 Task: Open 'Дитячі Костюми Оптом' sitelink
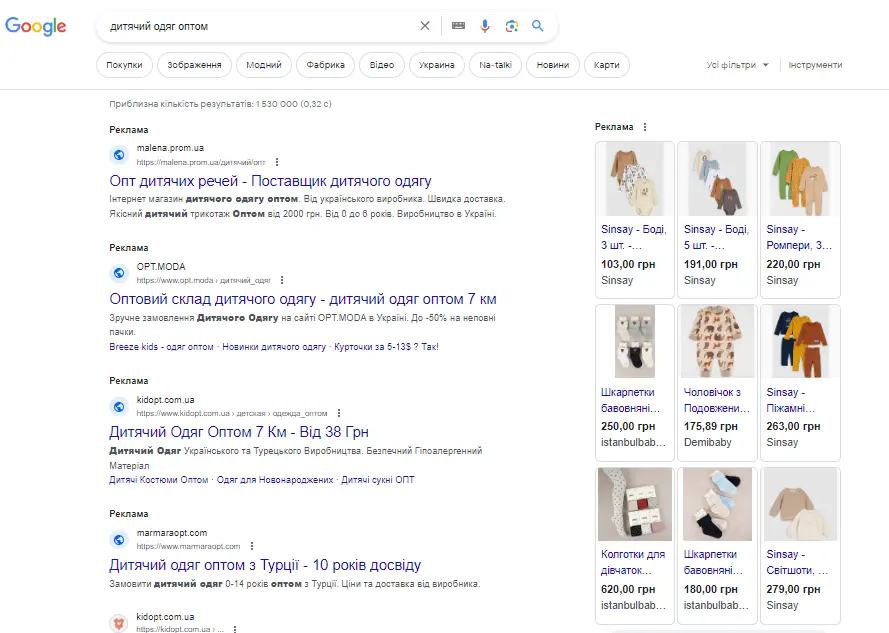click(x=159, y=480)
